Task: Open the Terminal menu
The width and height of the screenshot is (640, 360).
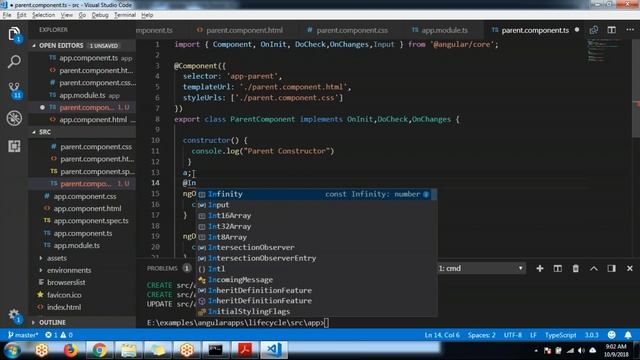Action: point(125,15)
